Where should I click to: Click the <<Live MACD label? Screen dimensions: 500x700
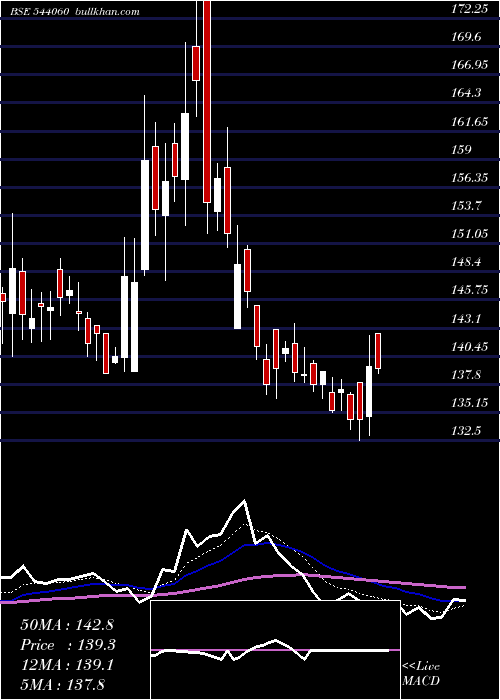(421, 673)
